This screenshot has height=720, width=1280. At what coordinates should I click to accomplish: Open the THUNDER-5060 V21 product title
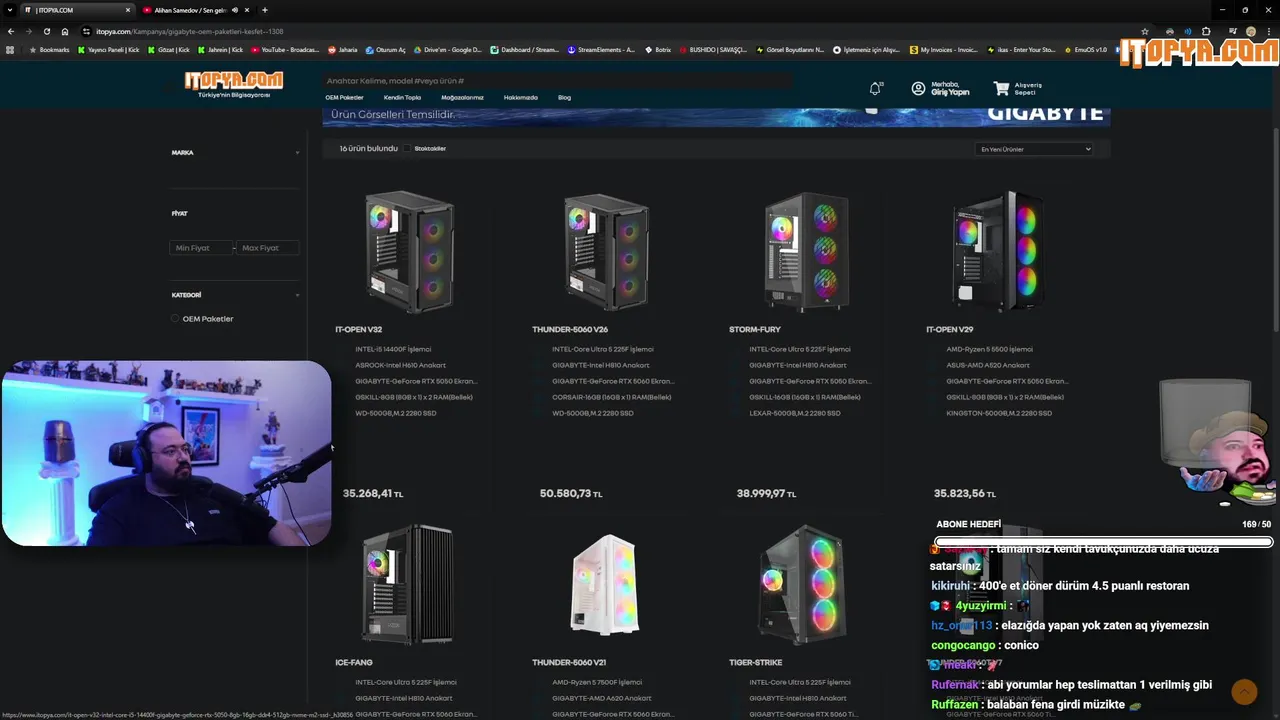pyautogui.click(x=569, y=662)
